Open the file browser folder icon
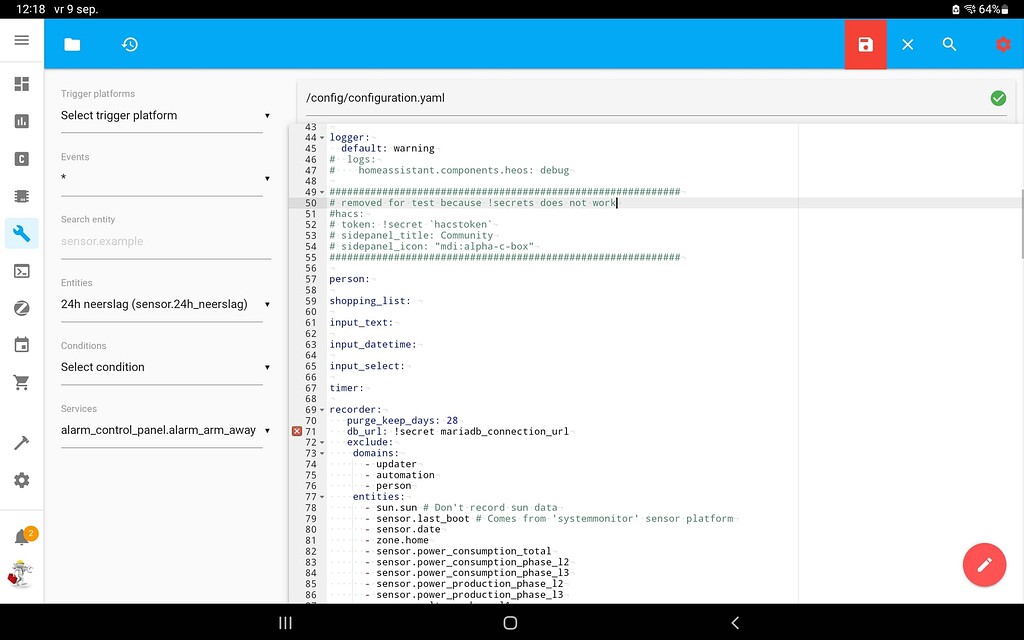The image size is (1024, 640). tap(70, 44)
